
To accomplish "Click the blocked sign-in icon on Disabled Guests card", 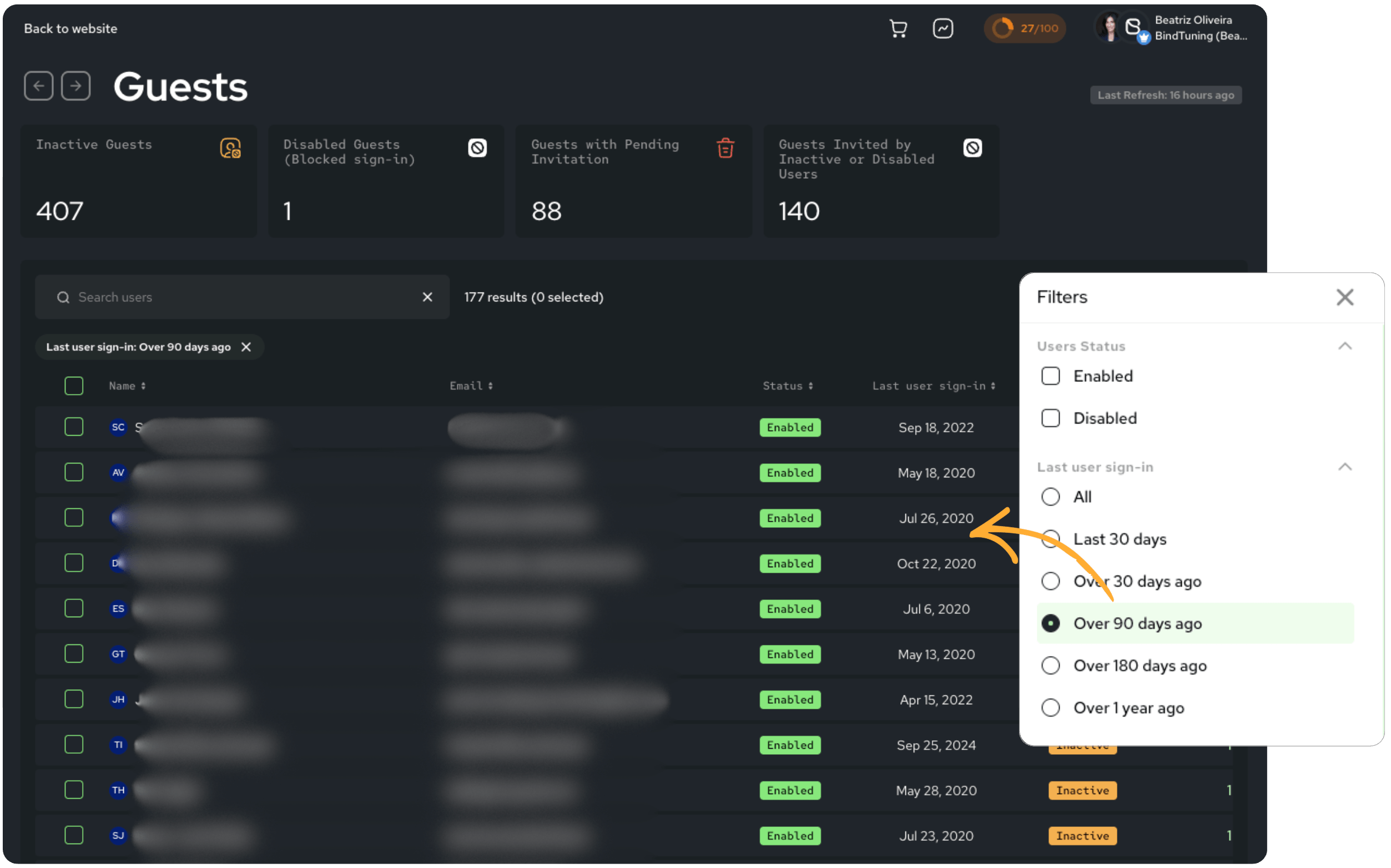I will coord(476,148).
